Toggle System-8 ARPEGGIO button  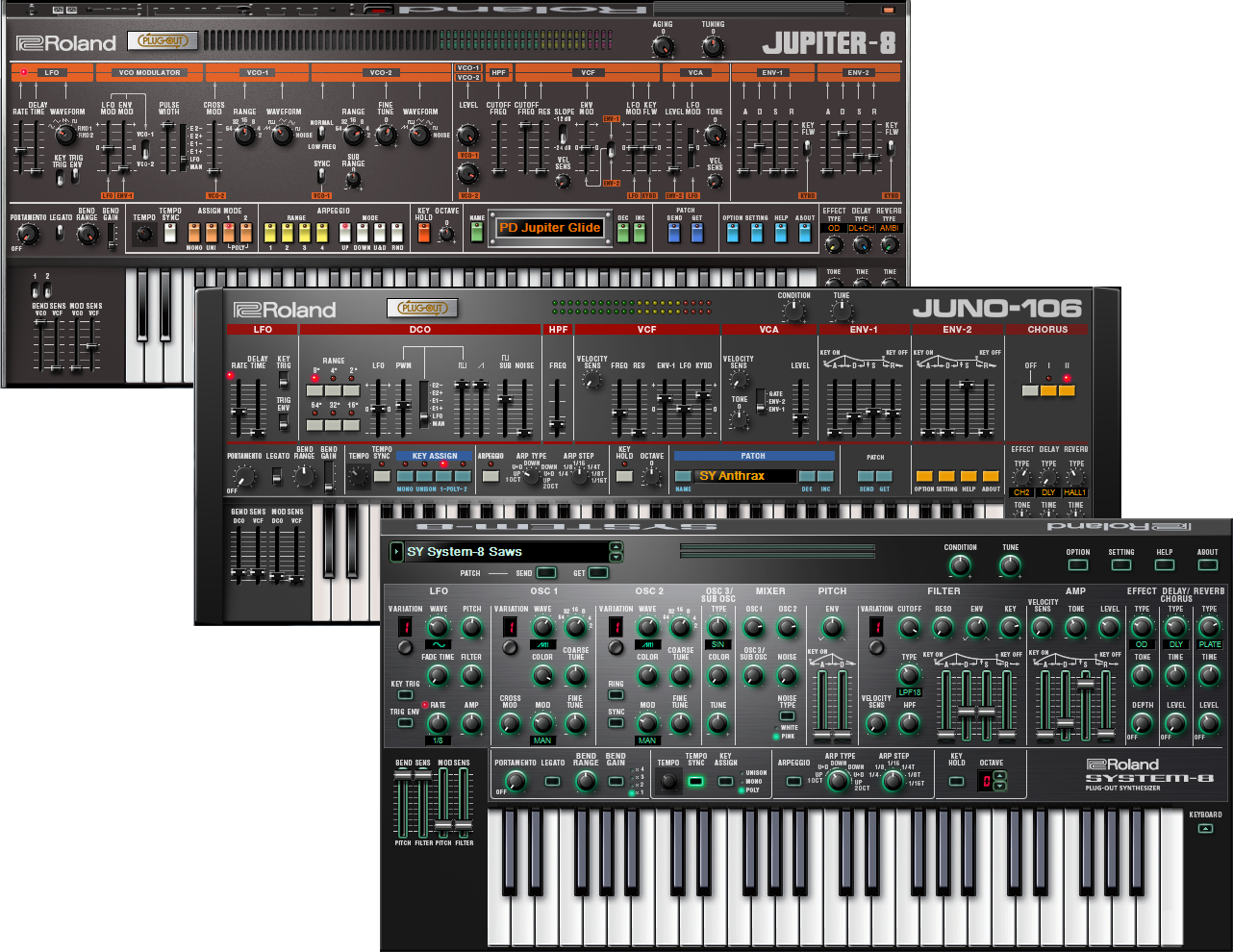point(793,781)
